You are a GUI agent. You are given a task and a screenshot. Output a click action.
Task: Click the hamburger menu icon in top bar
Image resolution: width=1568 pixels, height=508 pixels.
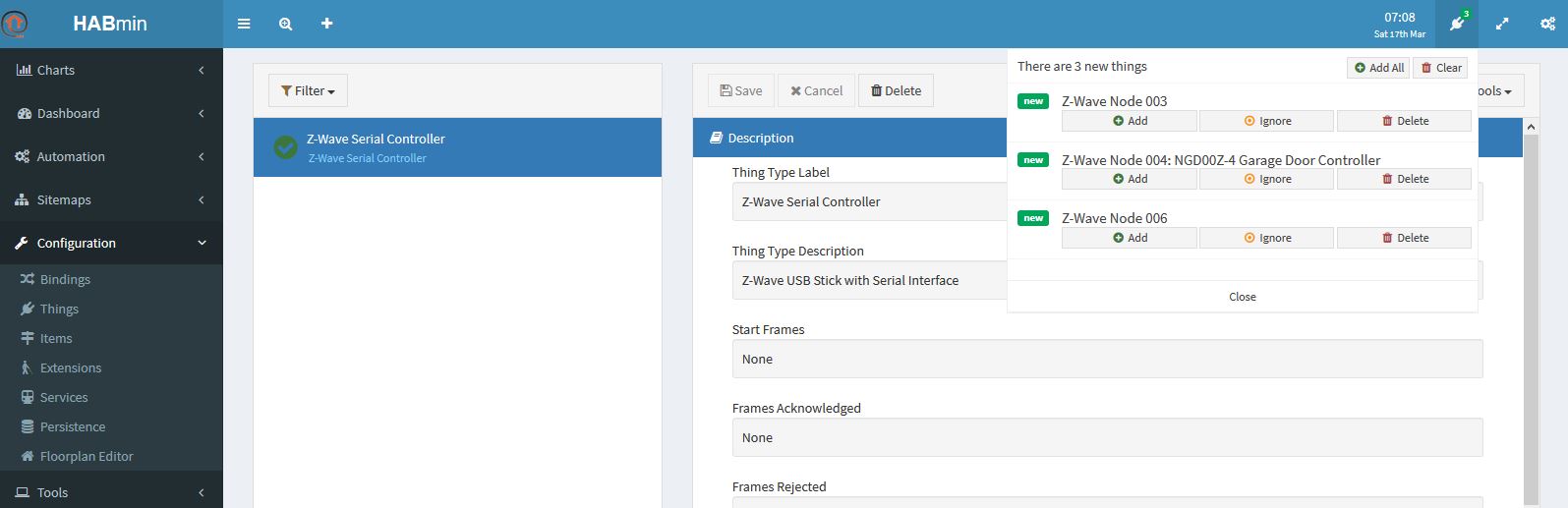click(x=244, y=24)
